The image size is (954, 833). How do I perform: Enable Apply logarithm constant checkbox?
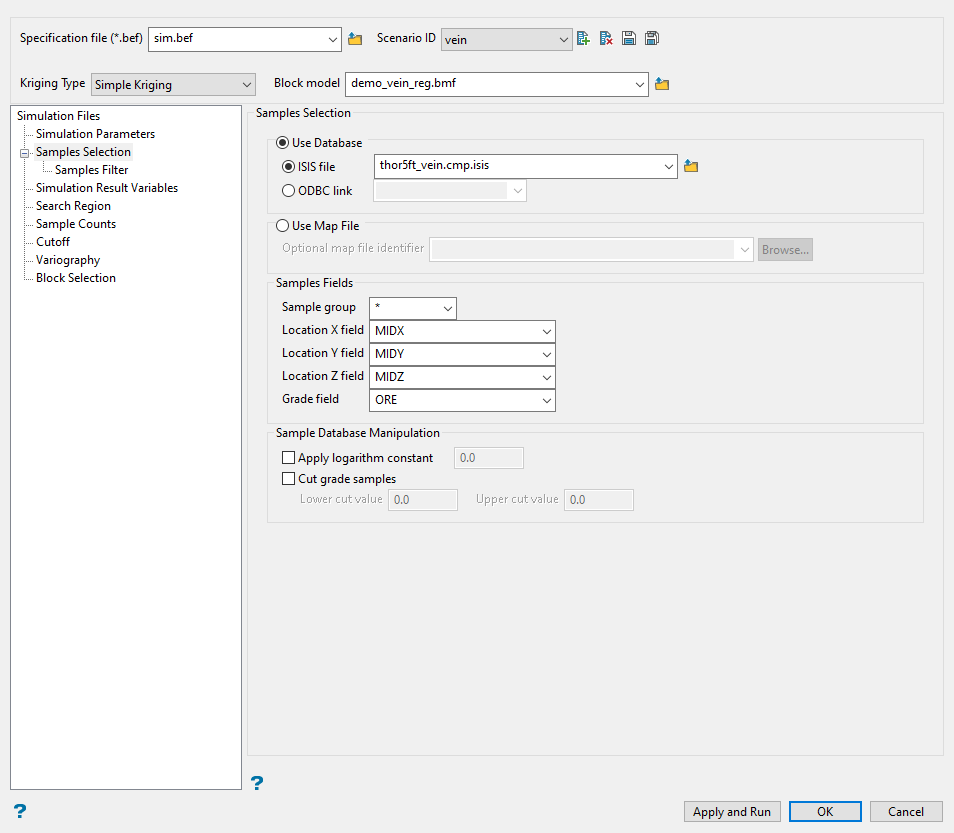click(x=289, y=458)
